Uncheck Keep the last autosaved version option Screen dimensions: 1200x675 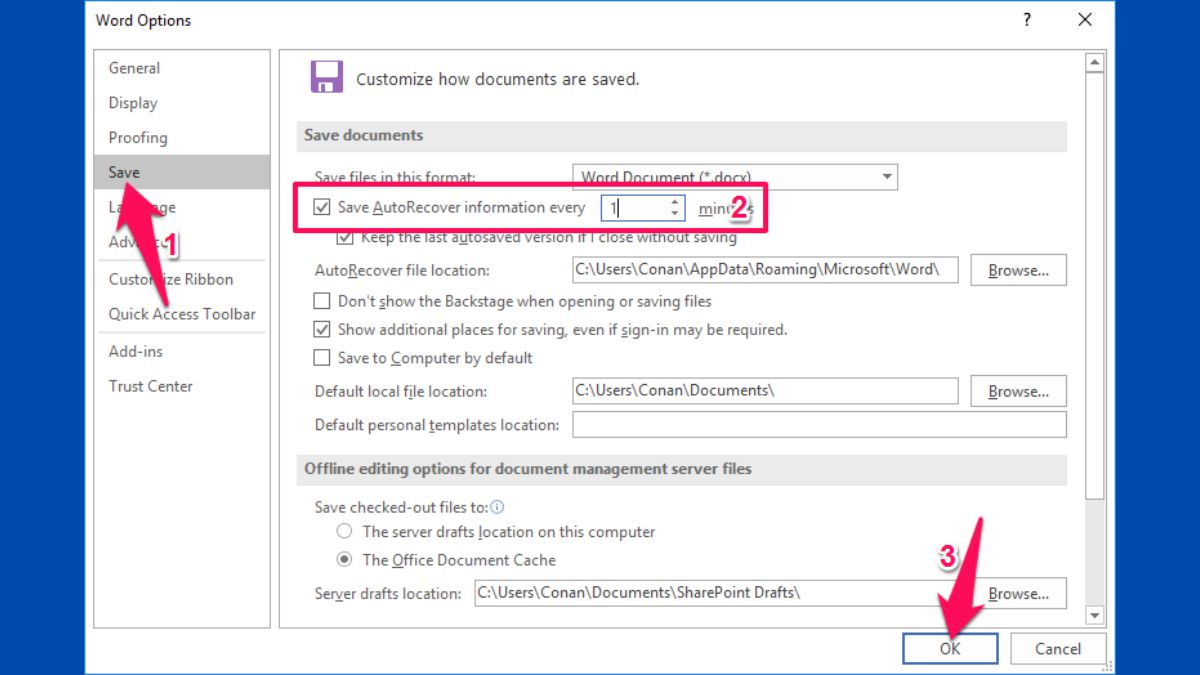tap(345, 237)
